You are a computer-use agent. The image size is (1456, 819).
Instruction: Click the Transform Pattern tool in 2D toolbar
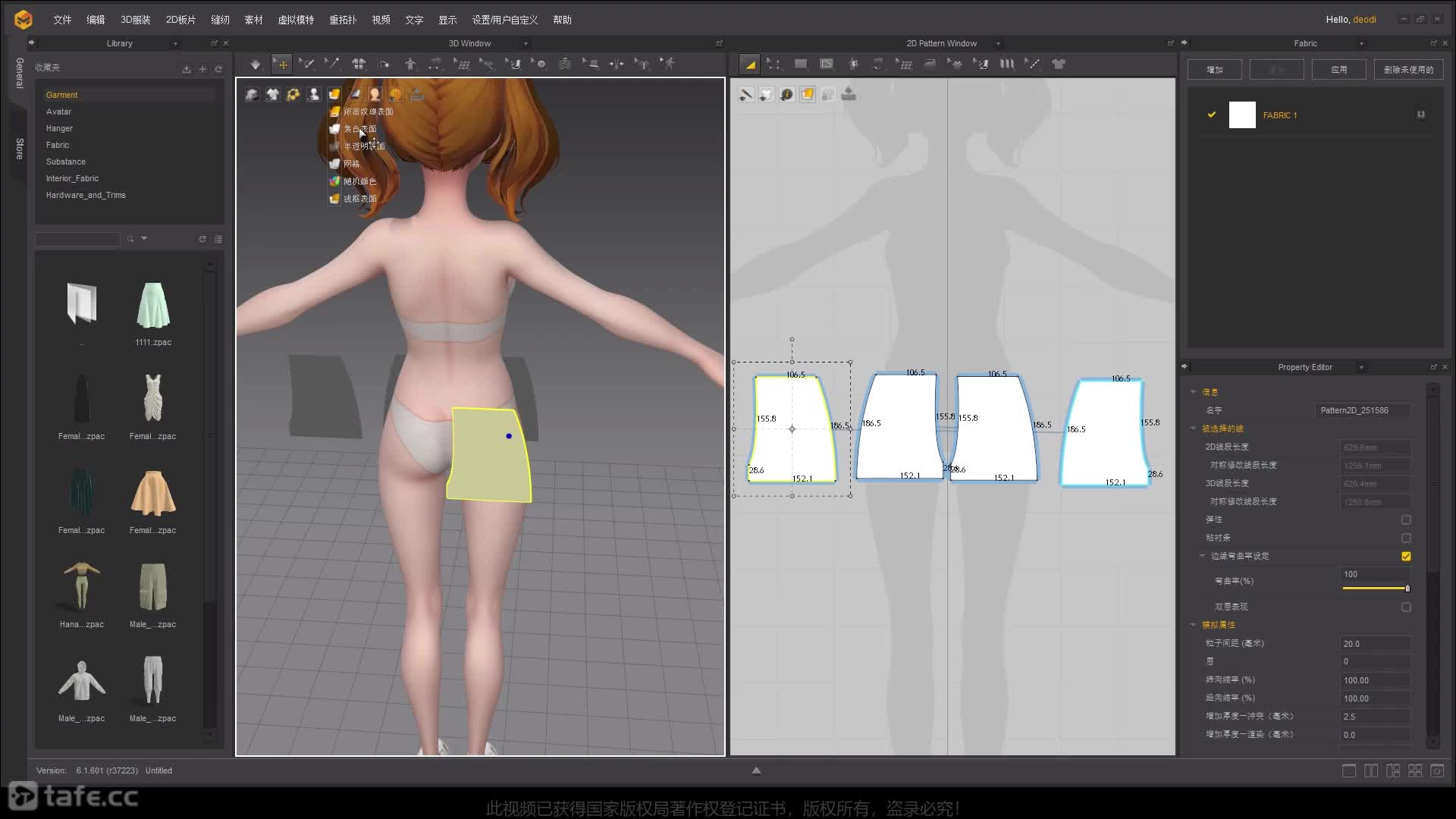coord(773,64)
